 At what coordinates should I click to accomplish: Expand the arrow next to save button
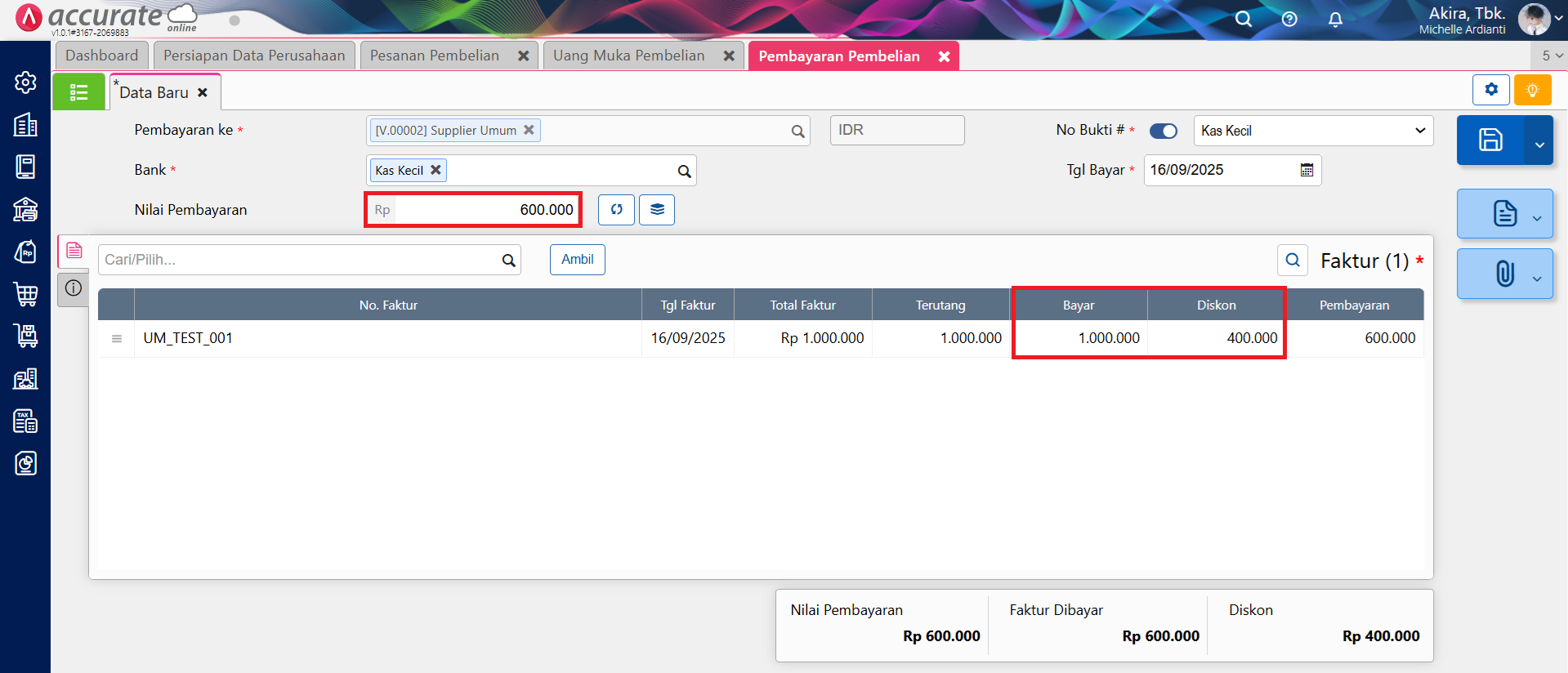[1539, 145]
